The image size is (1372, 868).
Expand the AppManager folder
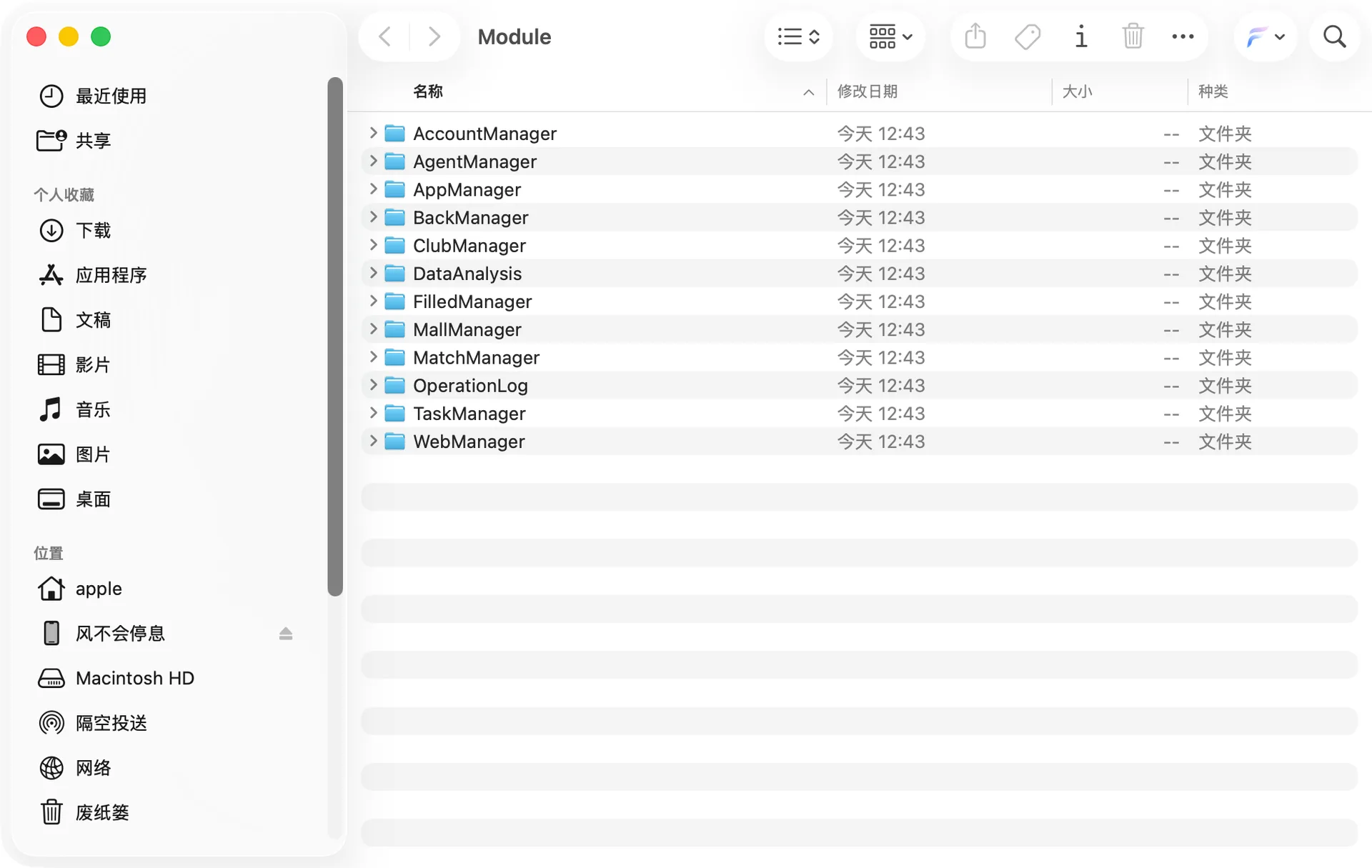373,189
